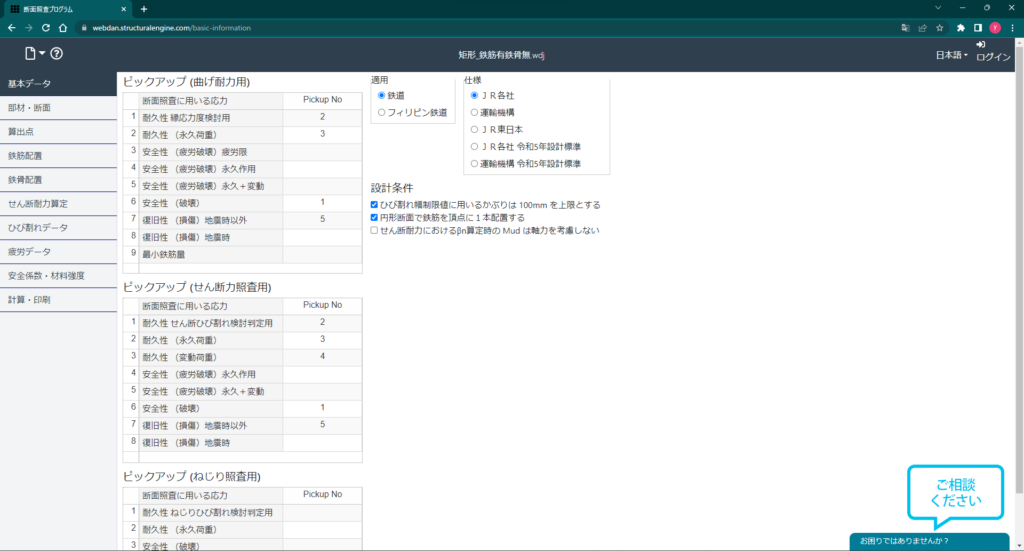Edit Pickup No for 曲げ 耐久性 縁応力度検討用

(x=323, y=118)
